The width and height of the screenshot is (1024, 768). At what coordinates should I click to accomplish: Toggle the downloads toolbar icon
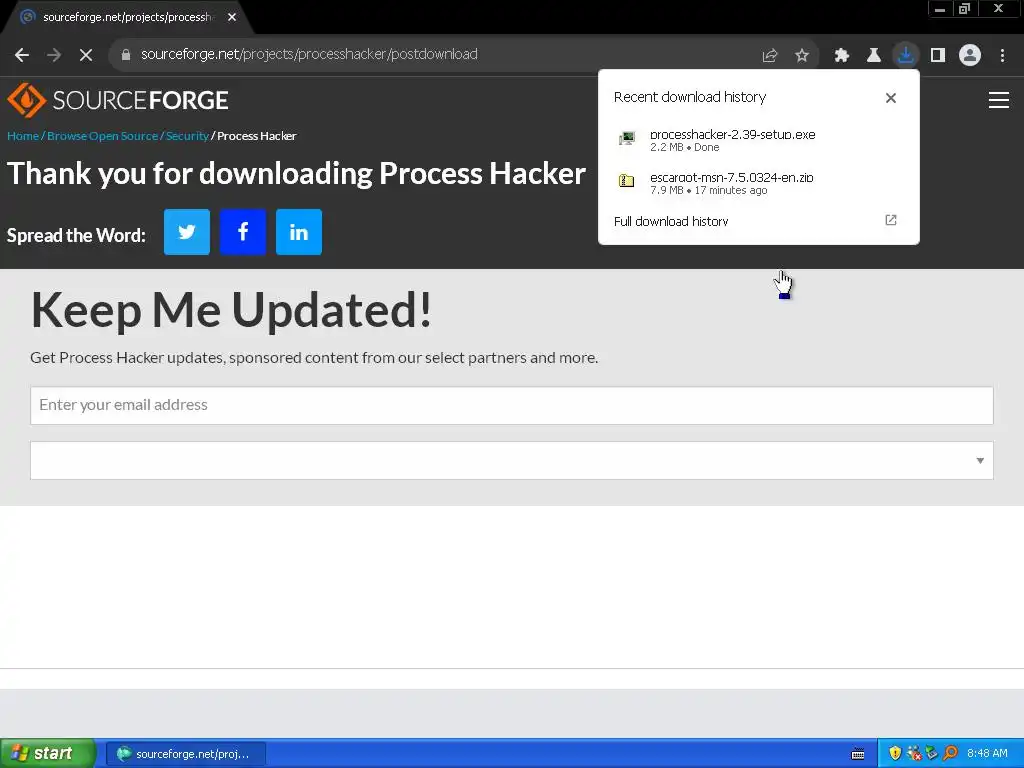click(906, 55)
